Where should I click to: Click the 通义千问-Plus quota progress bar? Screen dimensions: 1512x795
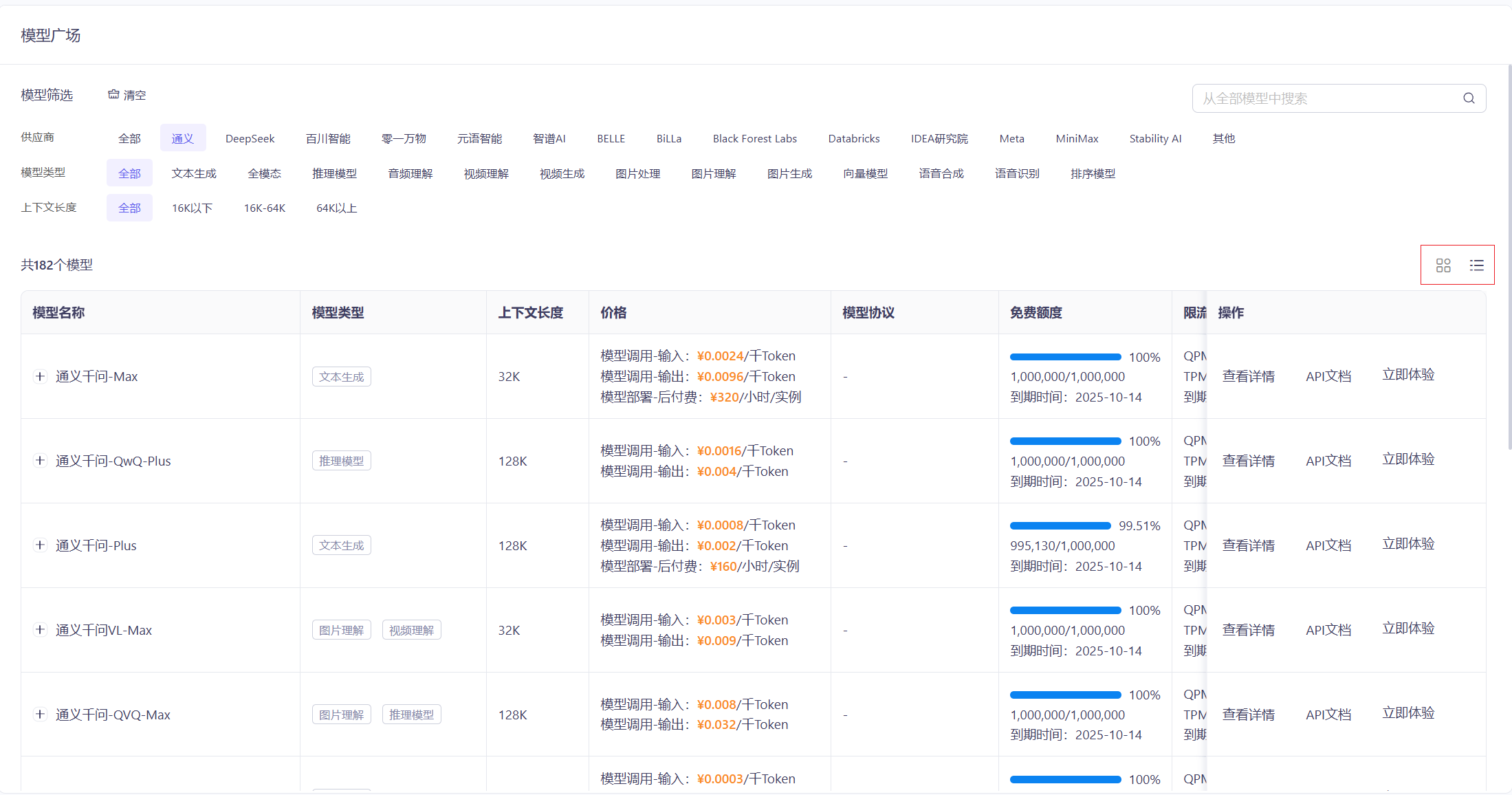(1060, 525)
